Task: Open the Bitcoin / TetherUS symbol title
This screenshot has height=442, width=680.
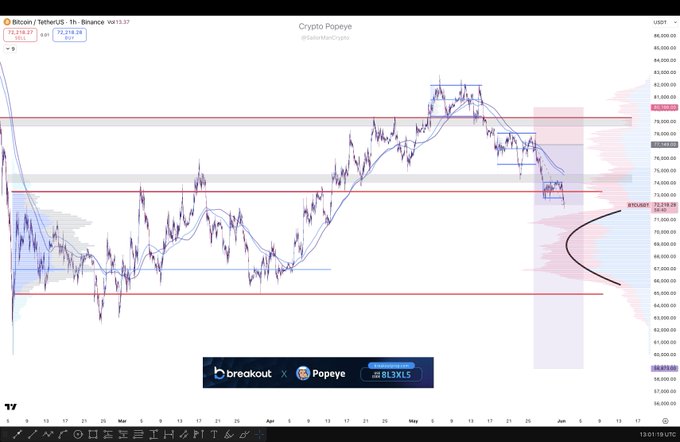Action: [58, 22]
